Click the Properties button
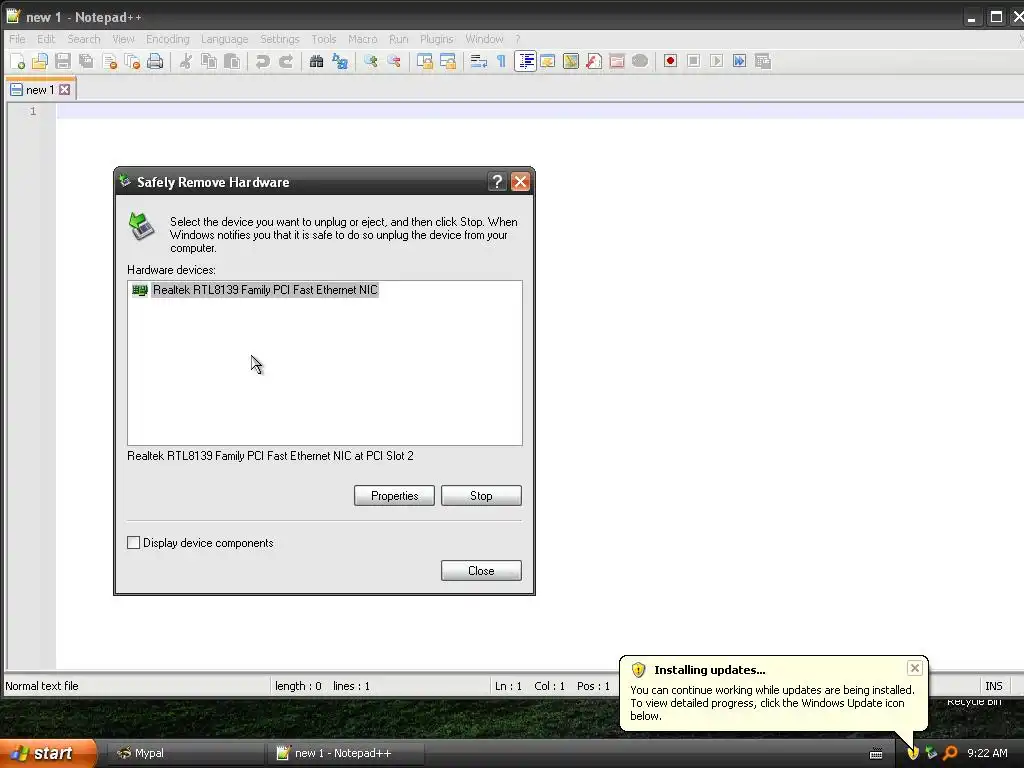The width and height of the screenshot is (1024, 768). pos(394,496)
